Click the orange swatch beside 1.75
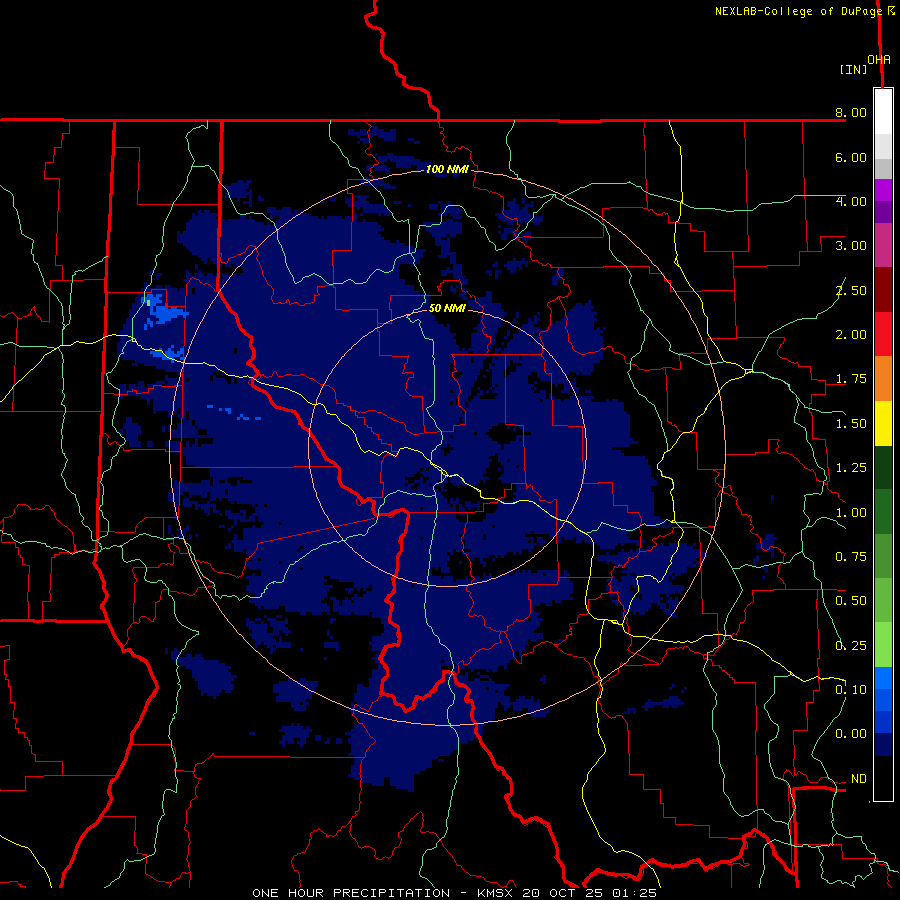 tap(883, 379)
